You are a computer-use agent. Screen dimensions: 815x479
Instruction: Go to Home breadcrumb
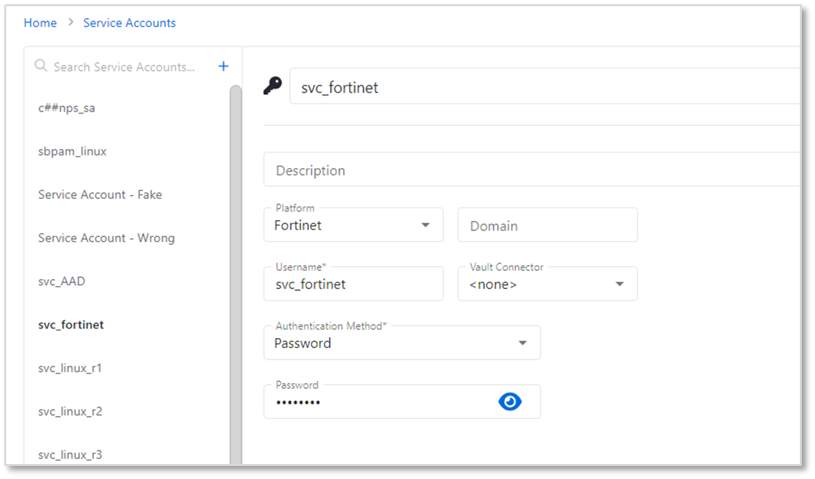click(40, 22)
